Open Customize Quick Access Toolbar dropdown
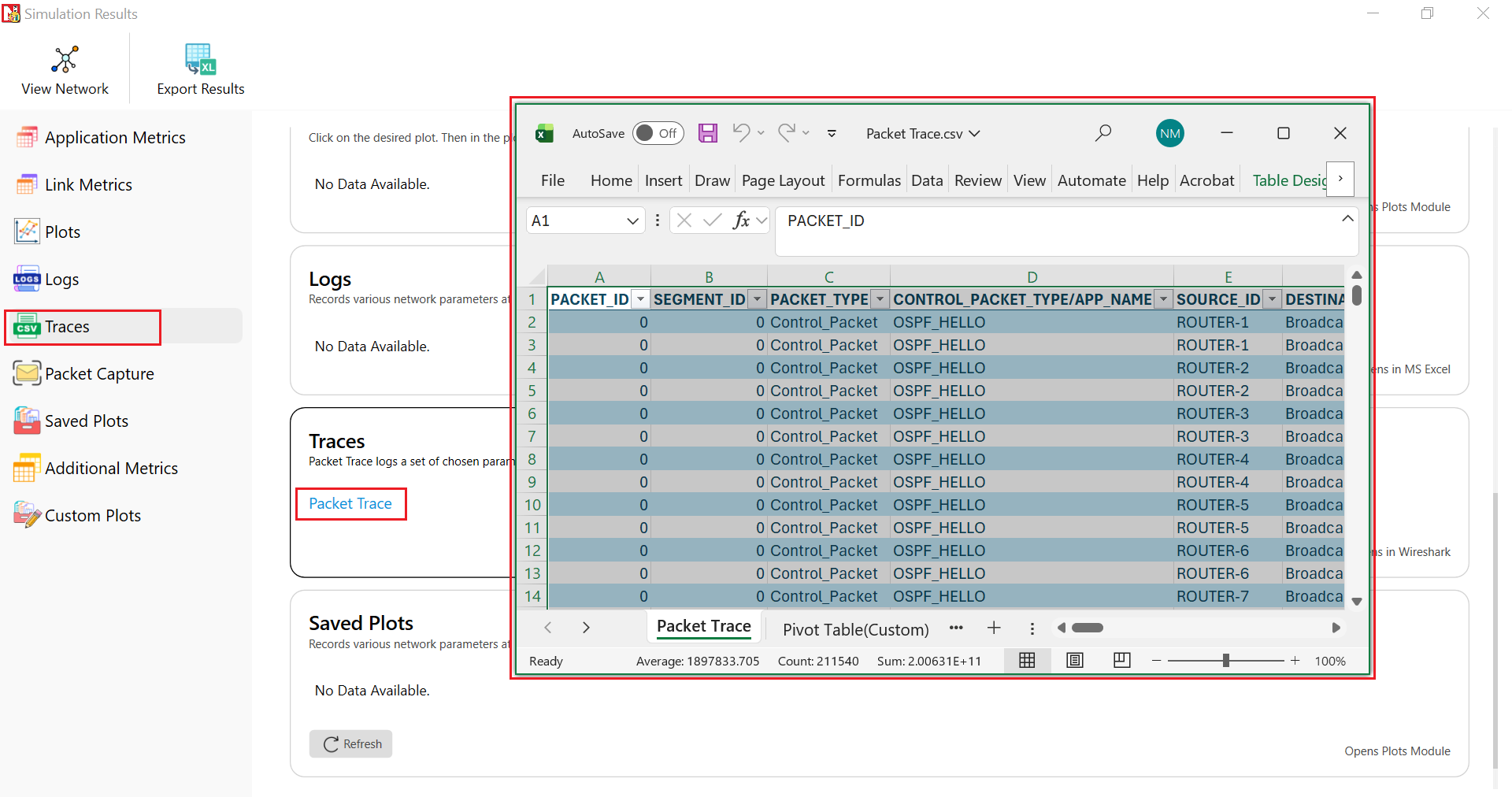Viewport: 1512px width, 797px height. (x=832, y=134)
